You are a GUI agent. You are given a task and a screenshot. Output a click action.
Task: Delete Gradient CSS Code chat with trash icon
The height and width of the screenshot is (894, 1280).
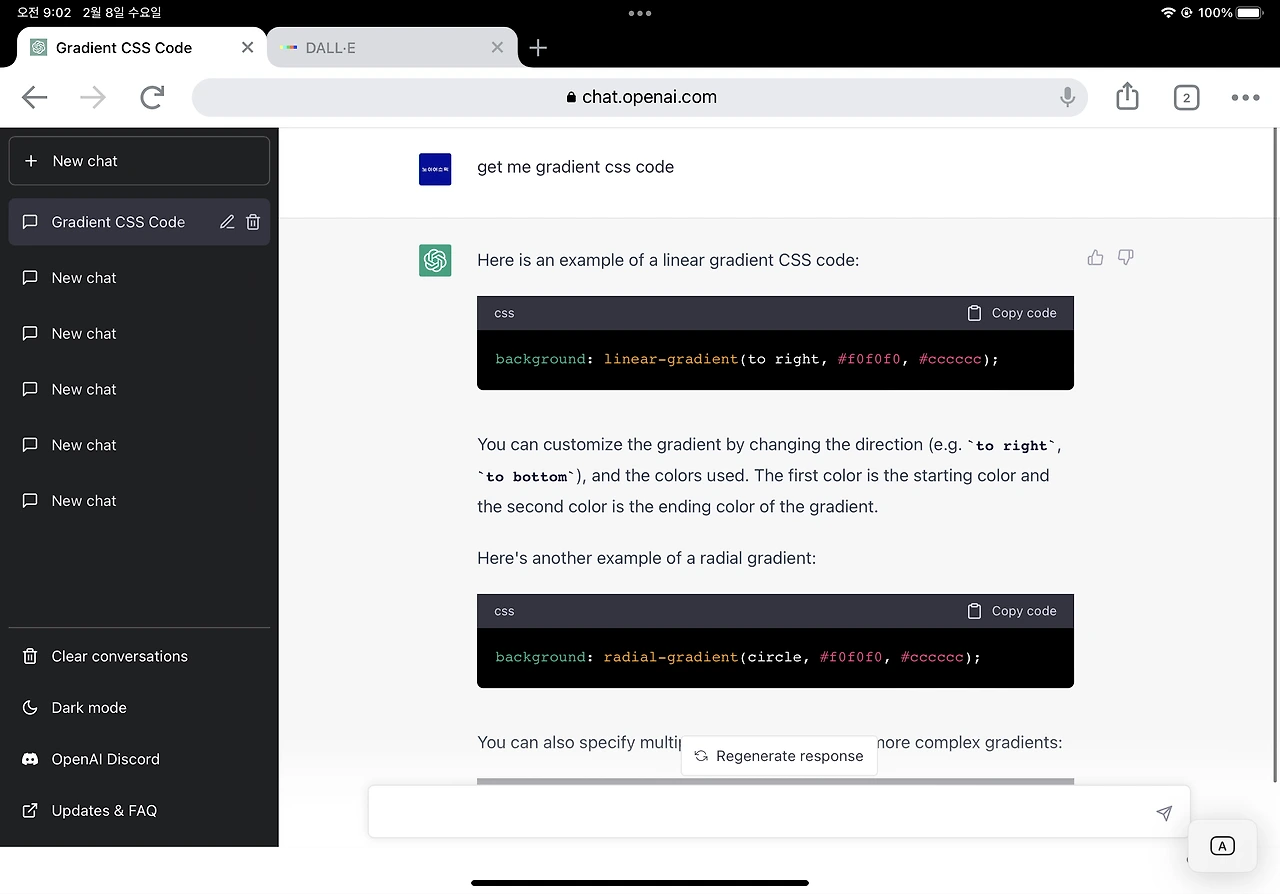pos(253,222)
